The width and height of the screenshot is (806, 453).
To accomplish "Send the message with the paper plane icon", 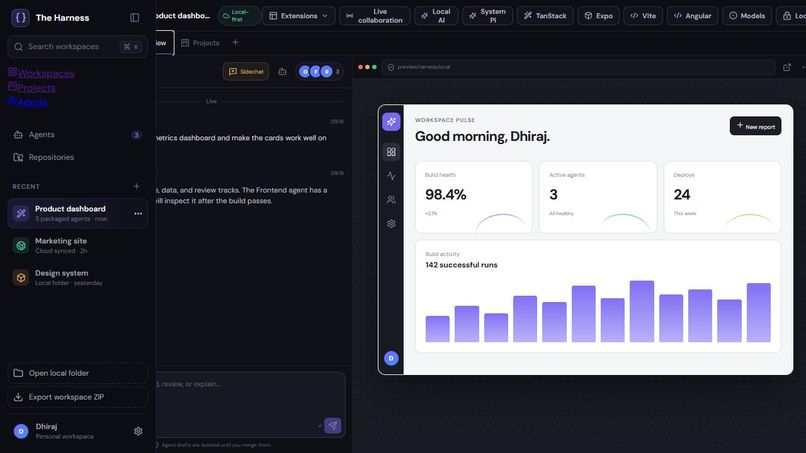I will click(x=333, y=425).
